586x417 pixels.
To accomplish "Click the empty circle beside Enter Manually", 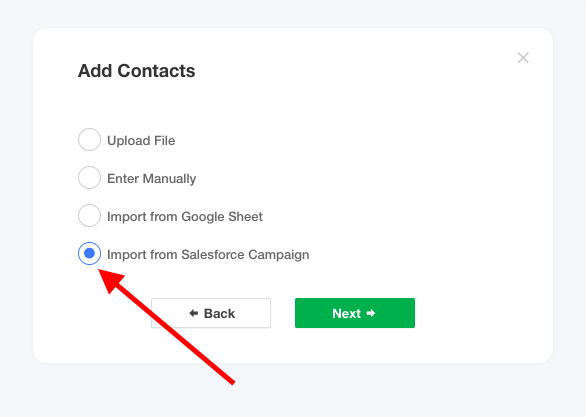I will coord(89,177).
